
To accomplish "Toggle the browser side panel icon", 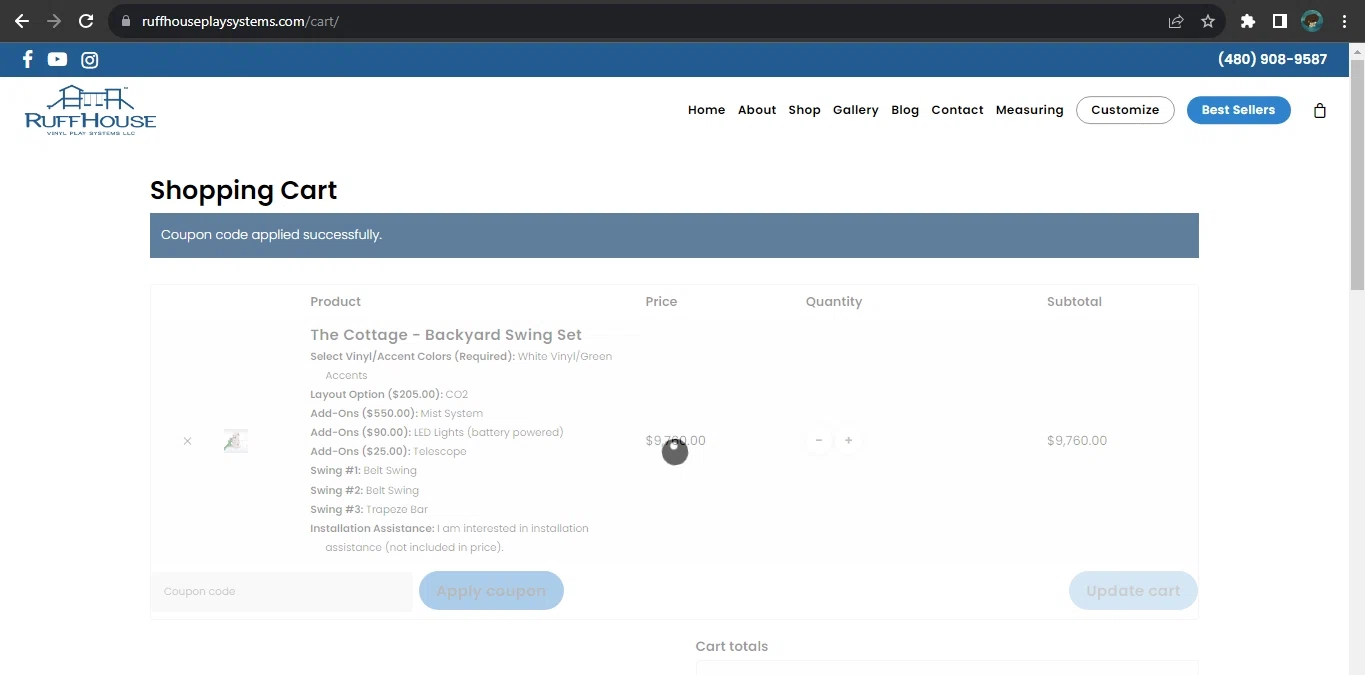I will click(1279, 21).
